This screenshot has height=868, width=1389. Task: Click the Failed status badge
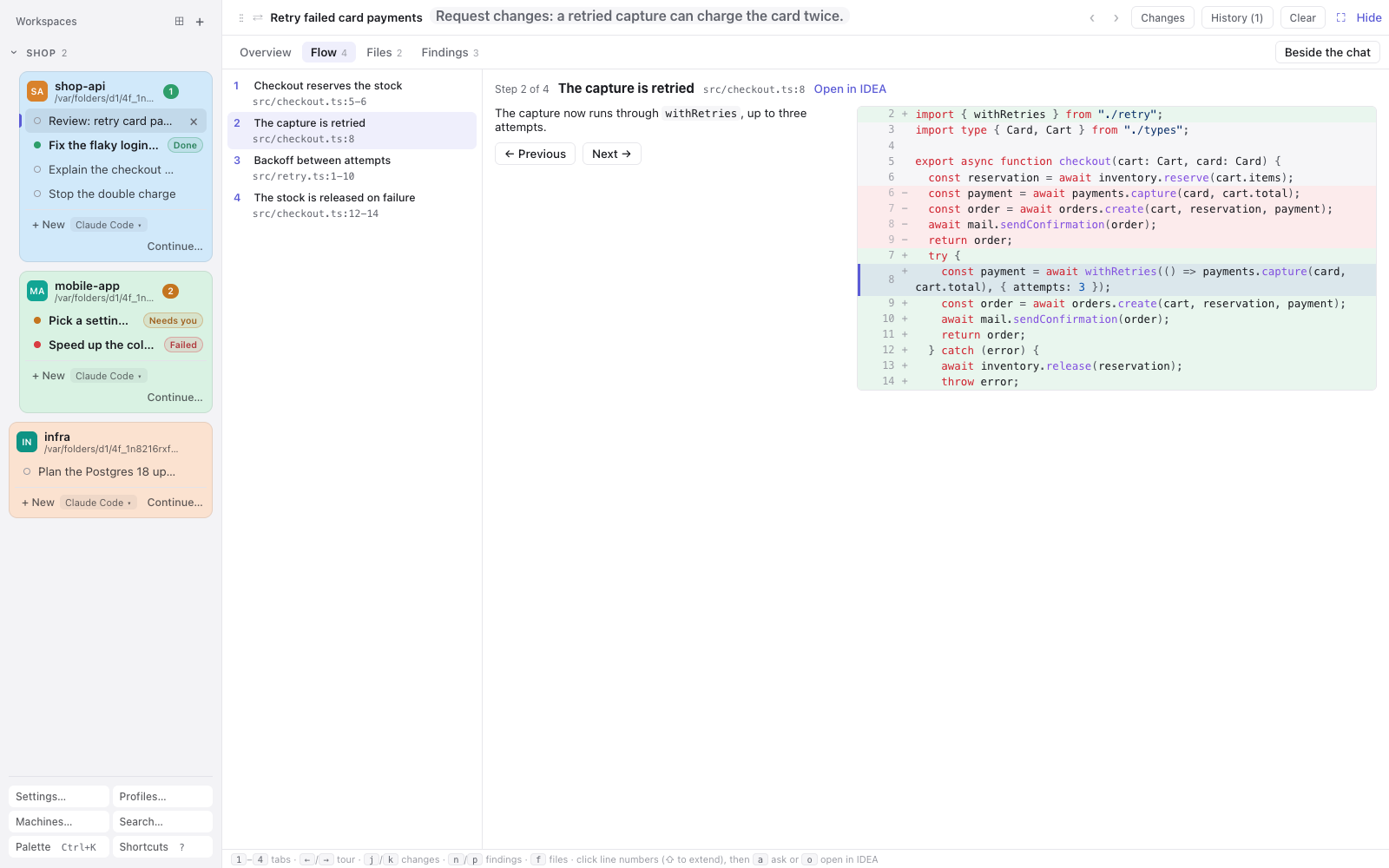(x=183, y=345)
